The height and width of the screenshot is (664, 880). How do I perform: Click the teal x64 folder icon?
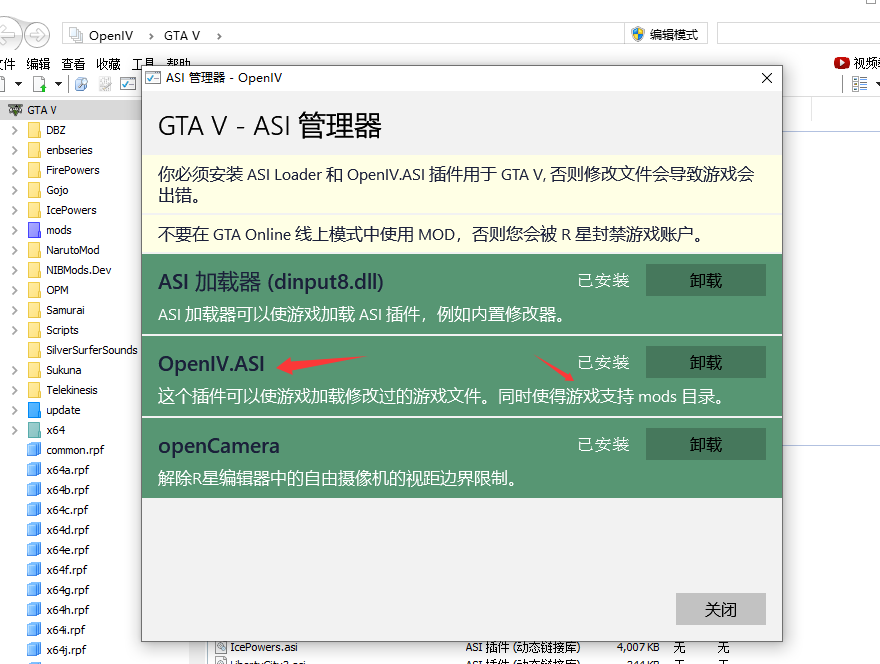[34, 430]
